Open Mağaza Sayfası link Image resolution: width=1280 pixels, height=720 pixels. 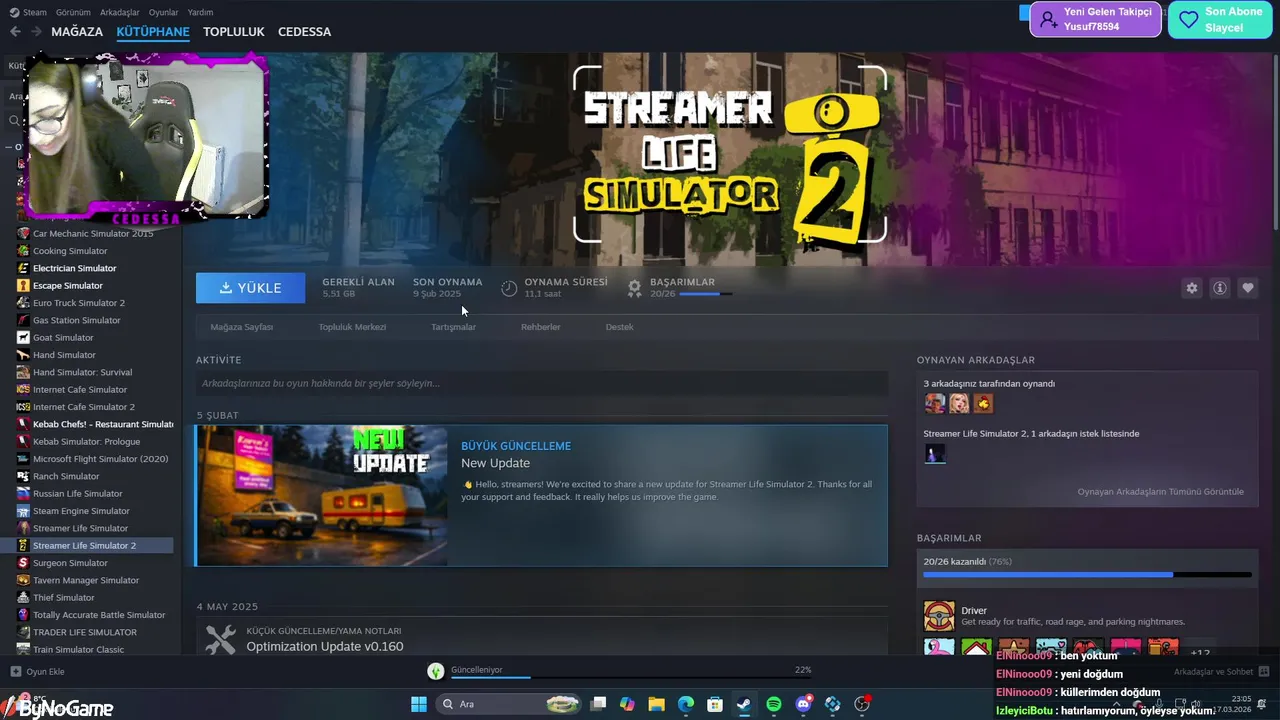[241, 327]
